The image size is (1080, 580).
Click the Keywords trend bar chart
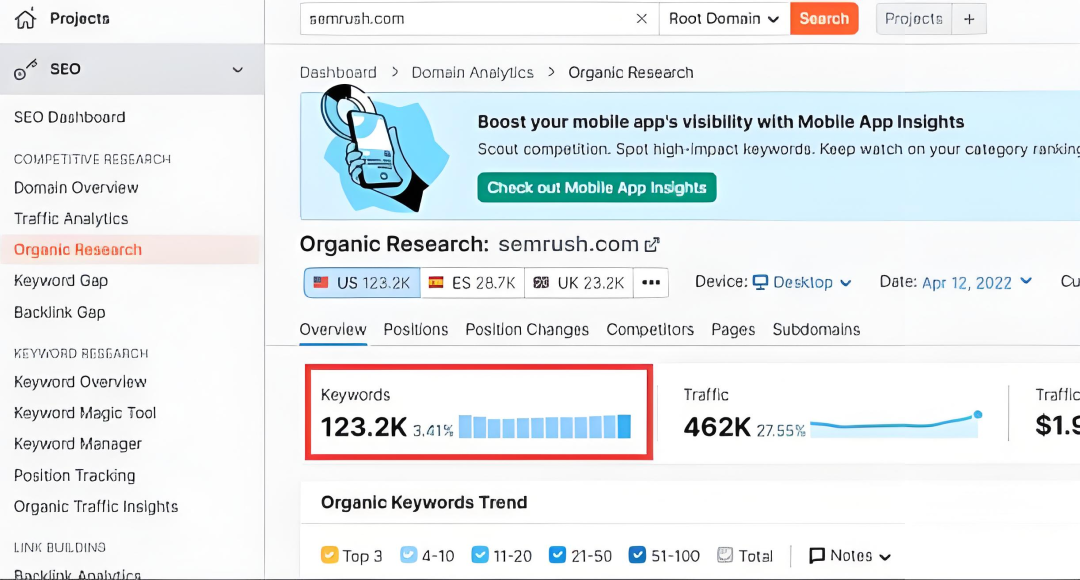pos(545,427)
